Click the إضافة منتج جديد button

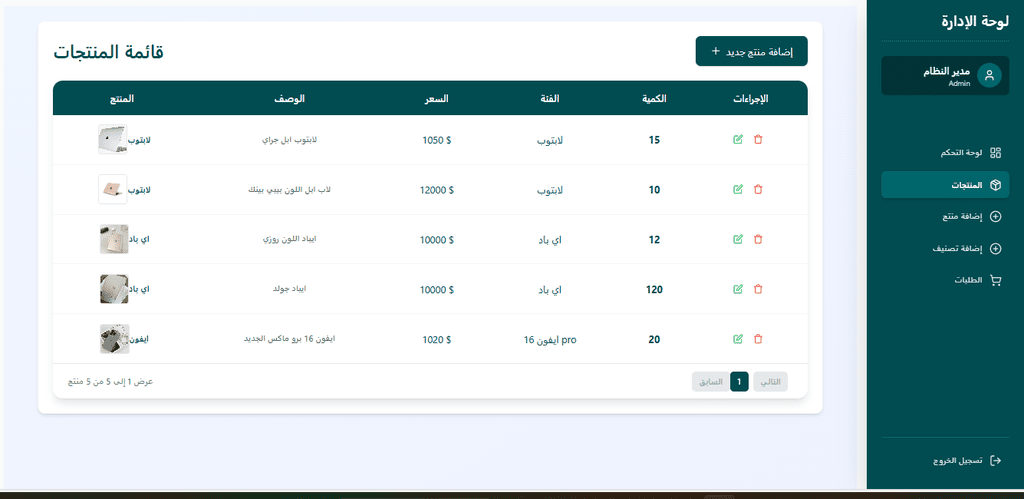point(752,51)
